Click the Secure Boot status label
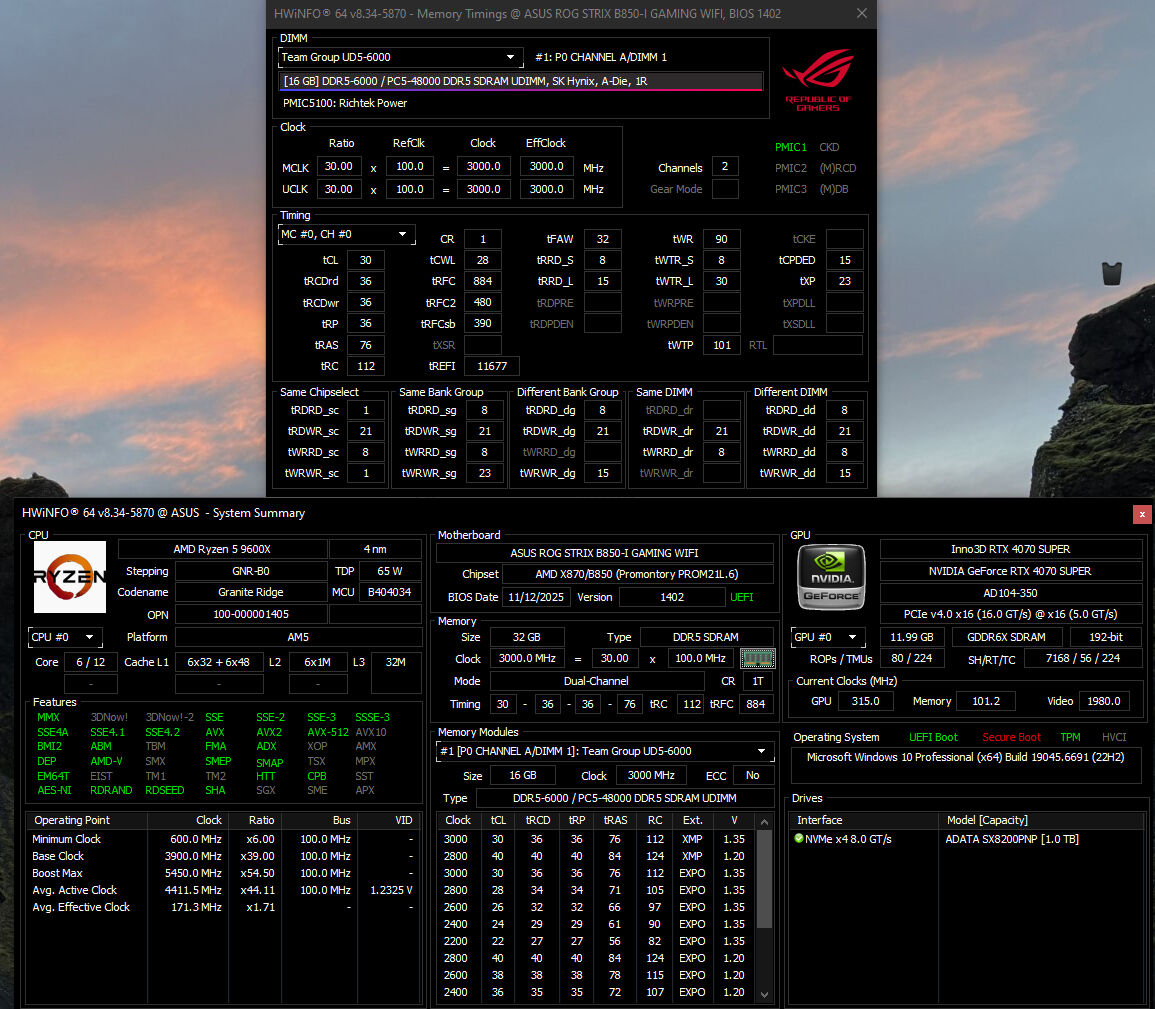Image resolution: width=1155 pixels, height=1009 pixels. tap(1011, 737)
